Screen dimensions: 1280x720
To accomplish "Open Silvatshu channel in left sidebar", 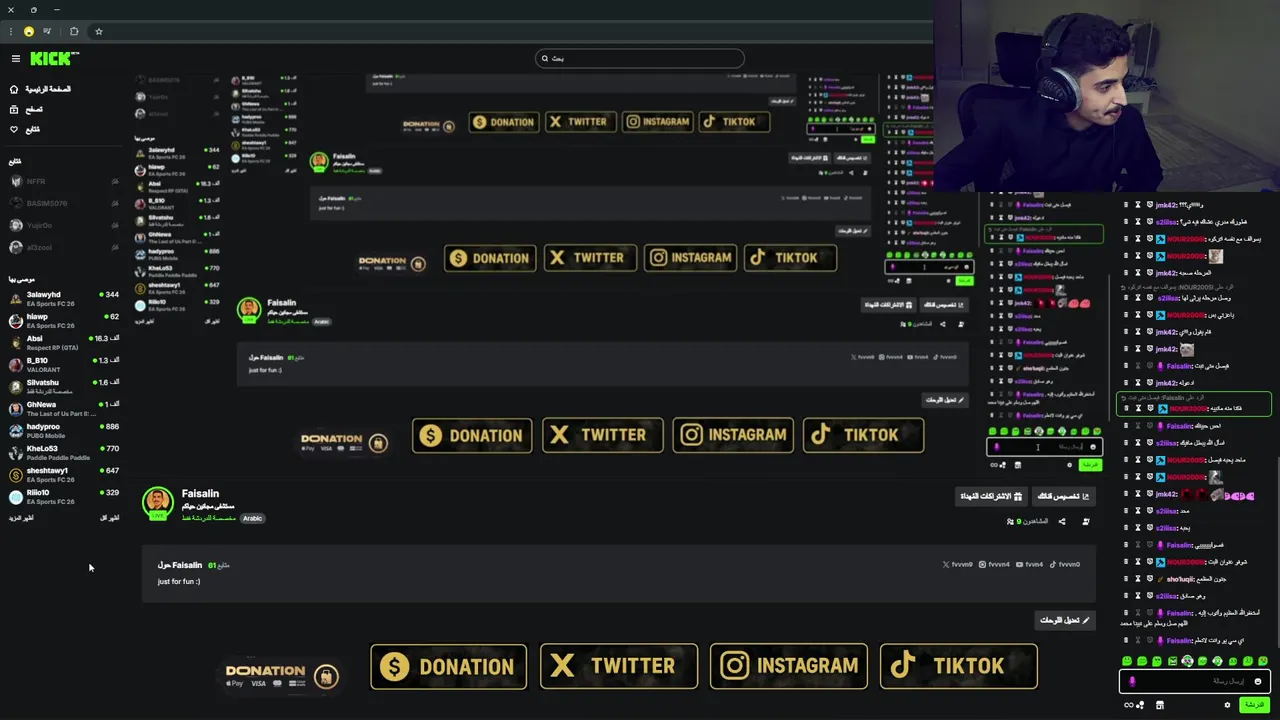I will [64, 387].
